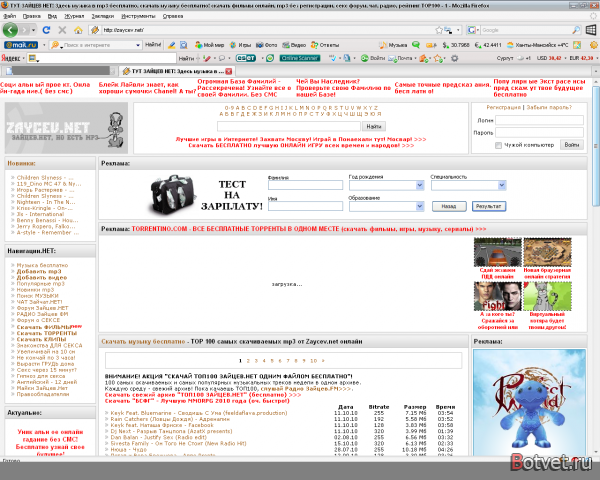Click the Войти login button
The height and width of the screenshot is (480, 600).
pos(572,145)
